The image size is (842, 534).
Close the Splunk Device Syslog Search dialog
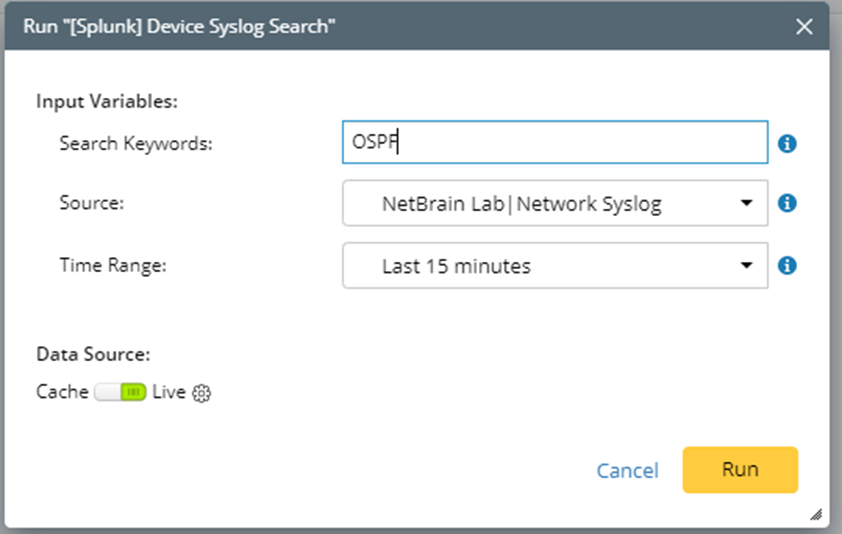tap(804, 27)
